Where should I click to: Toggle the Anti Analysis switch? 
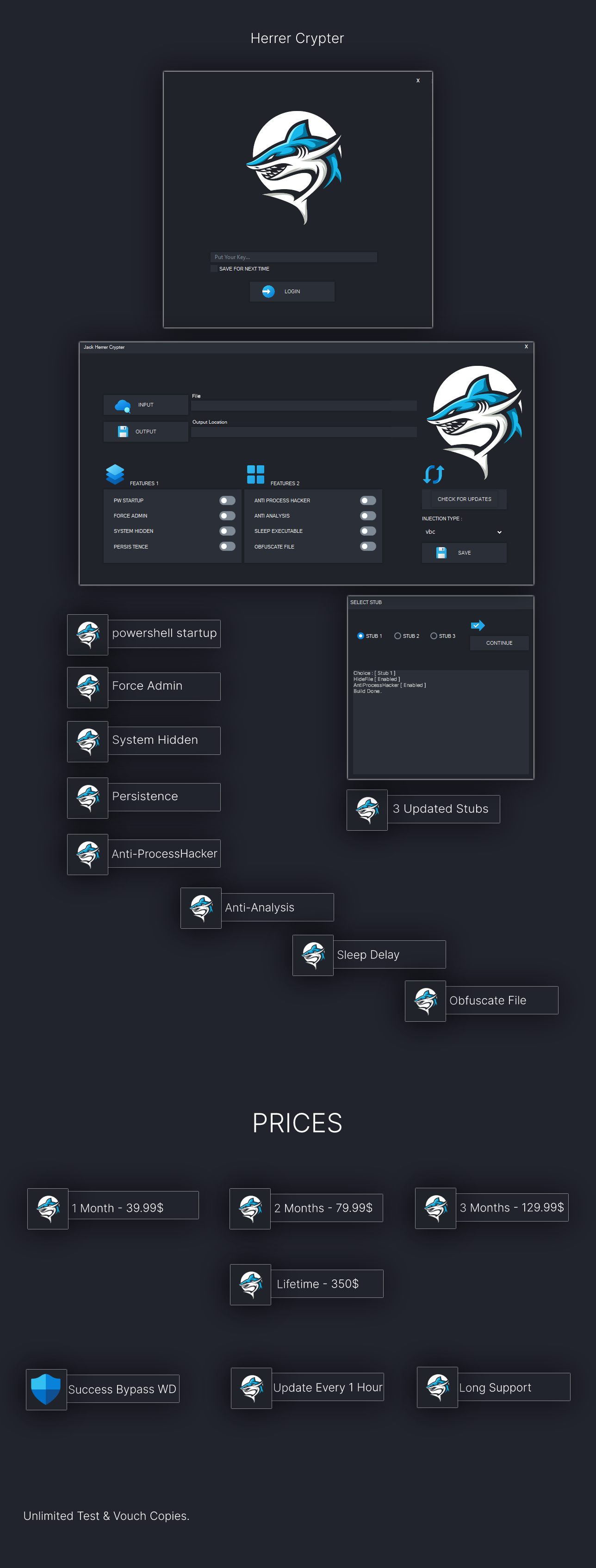pyautogui.click(x=368, y=516)
